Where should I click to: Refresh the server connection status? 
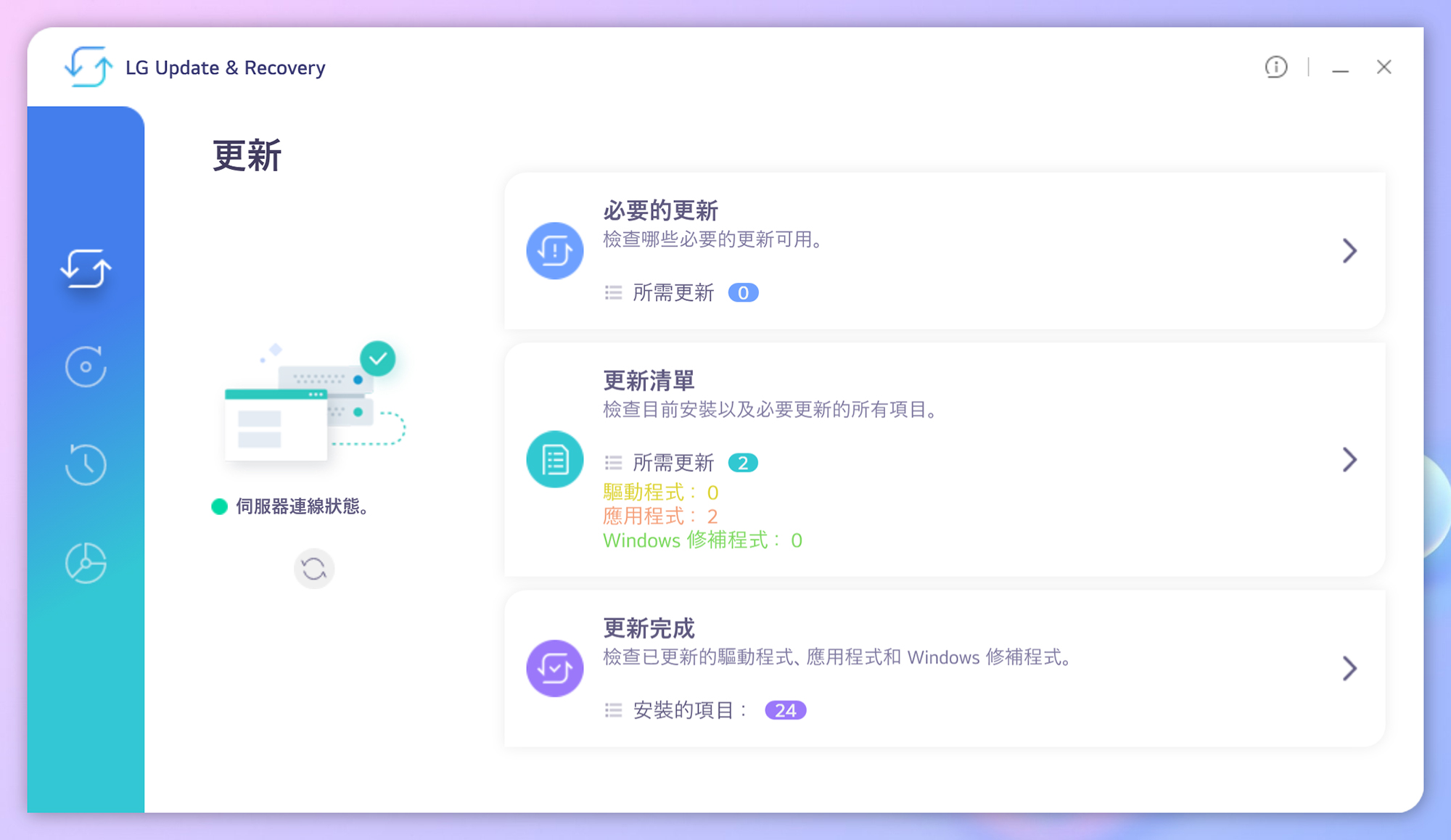pos(313,569)
